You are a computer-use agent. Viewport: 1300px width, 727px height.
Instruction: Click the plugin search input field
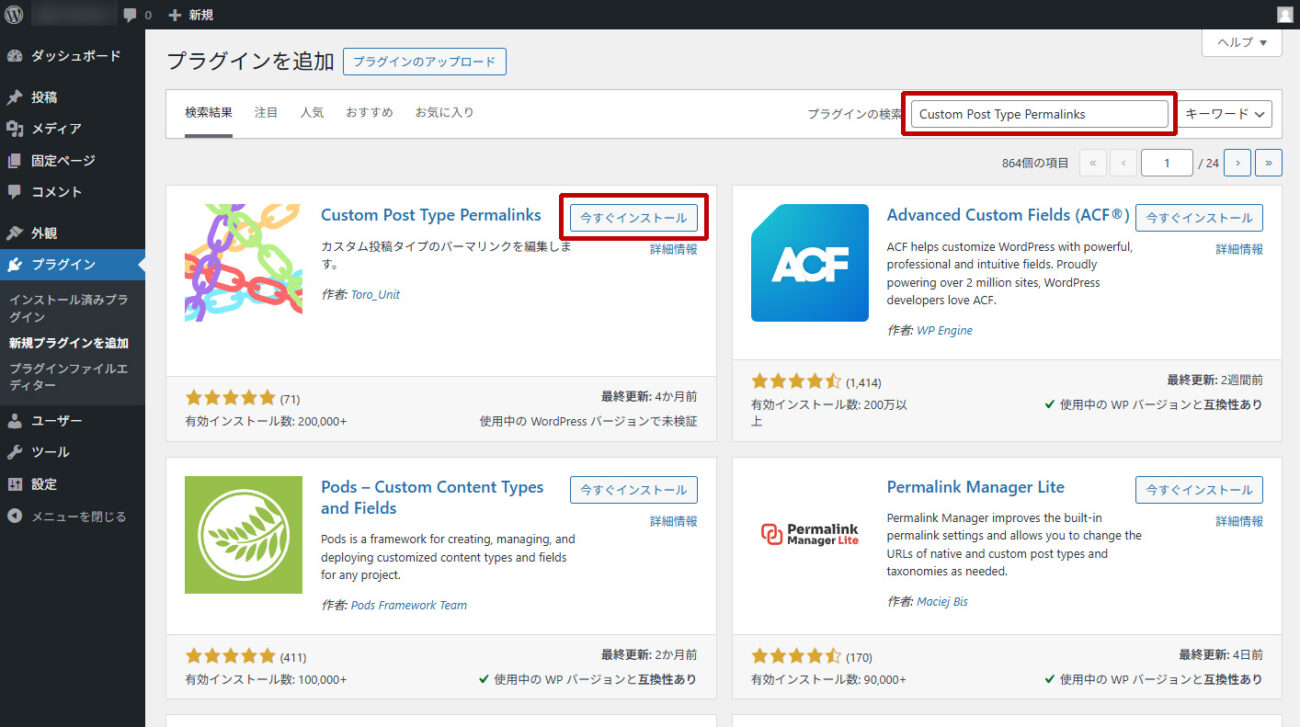(1039, 114)
